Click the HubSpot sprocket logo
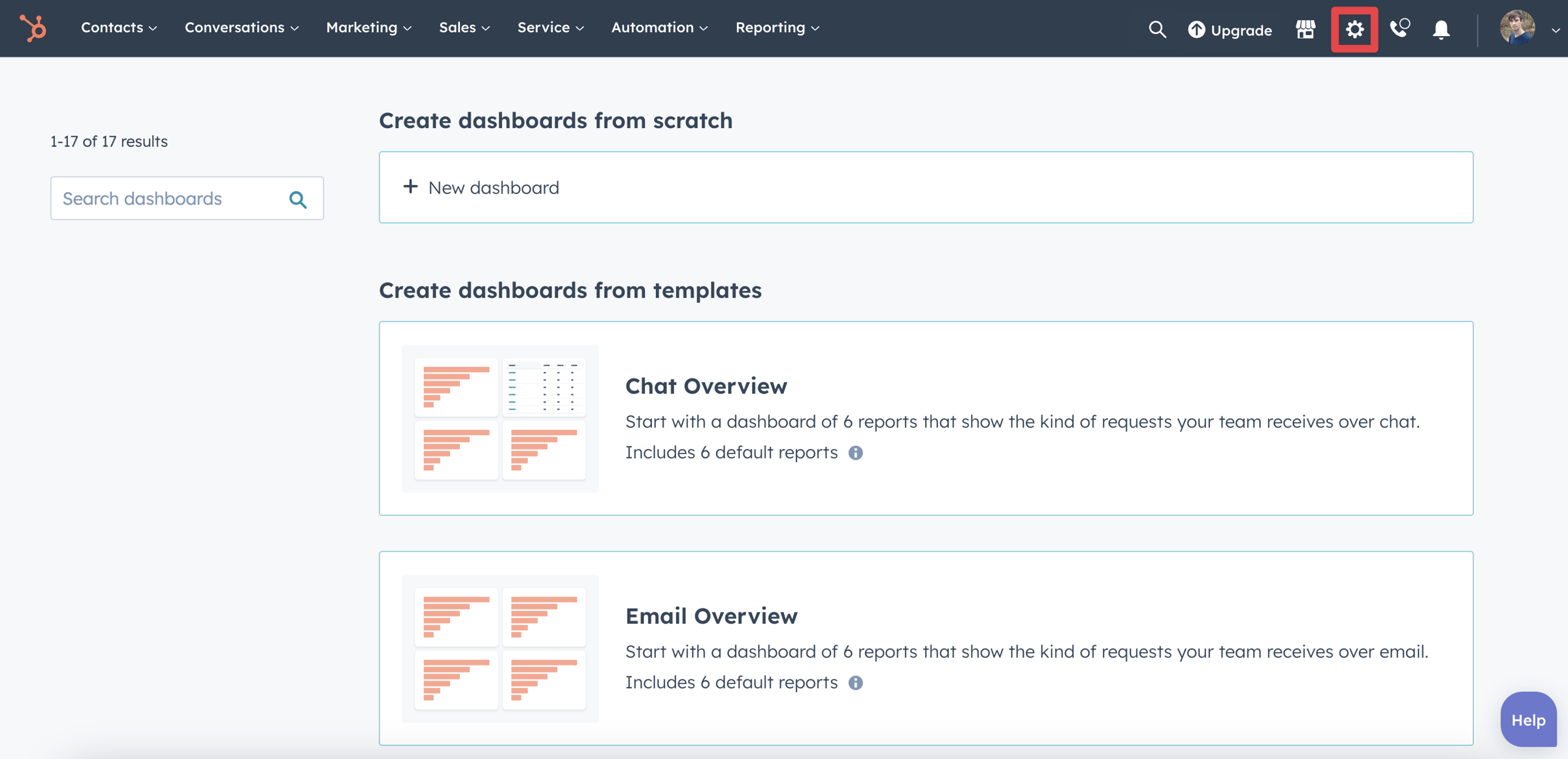The width and height of the screenshot is (1568, 759). coord(33,28)
